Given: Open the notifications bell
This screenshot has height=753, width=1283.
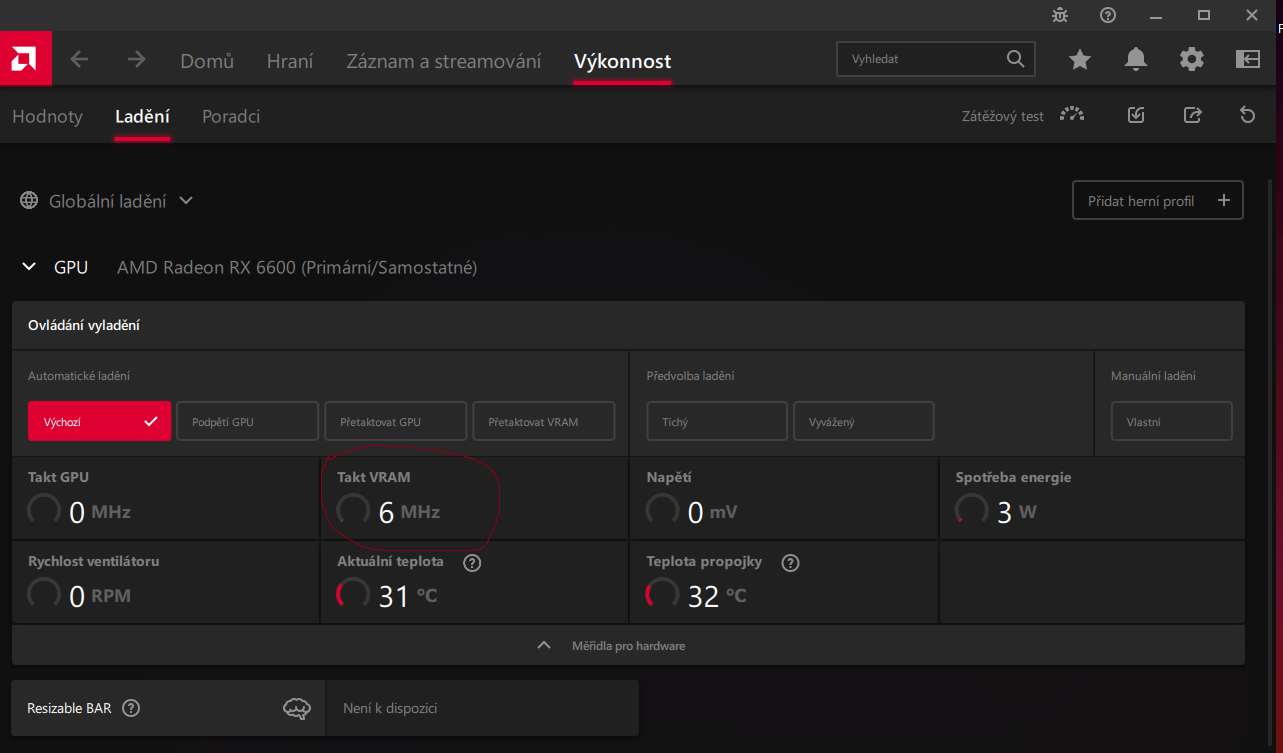Looking at the screenshot, I should [x=1136, y=60].
